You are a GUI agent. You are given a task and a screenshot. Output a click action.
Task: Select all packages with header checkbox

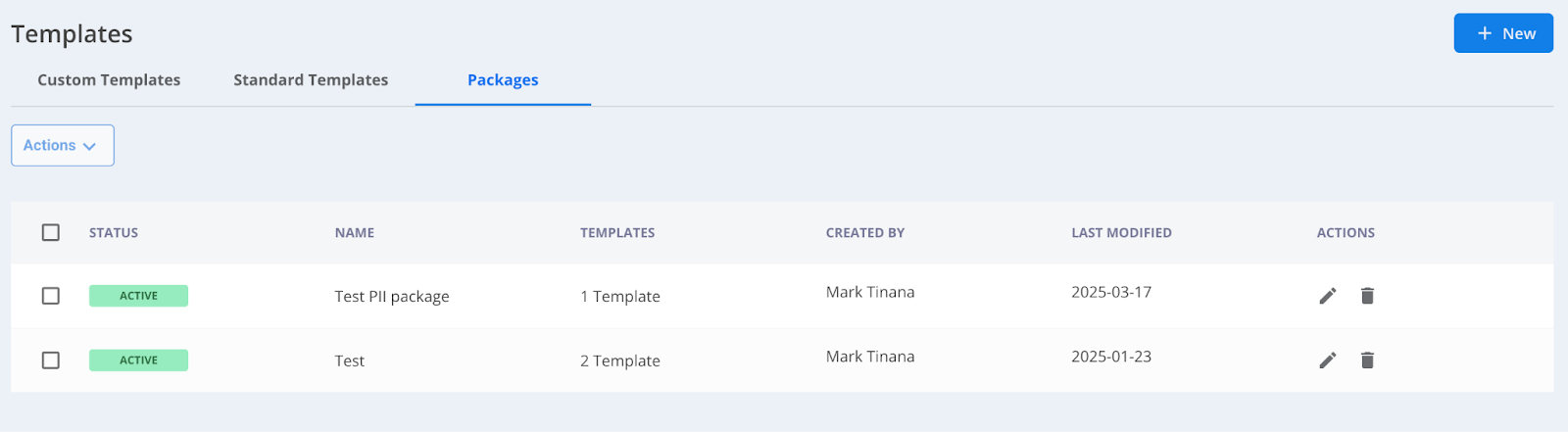(51, 232)
